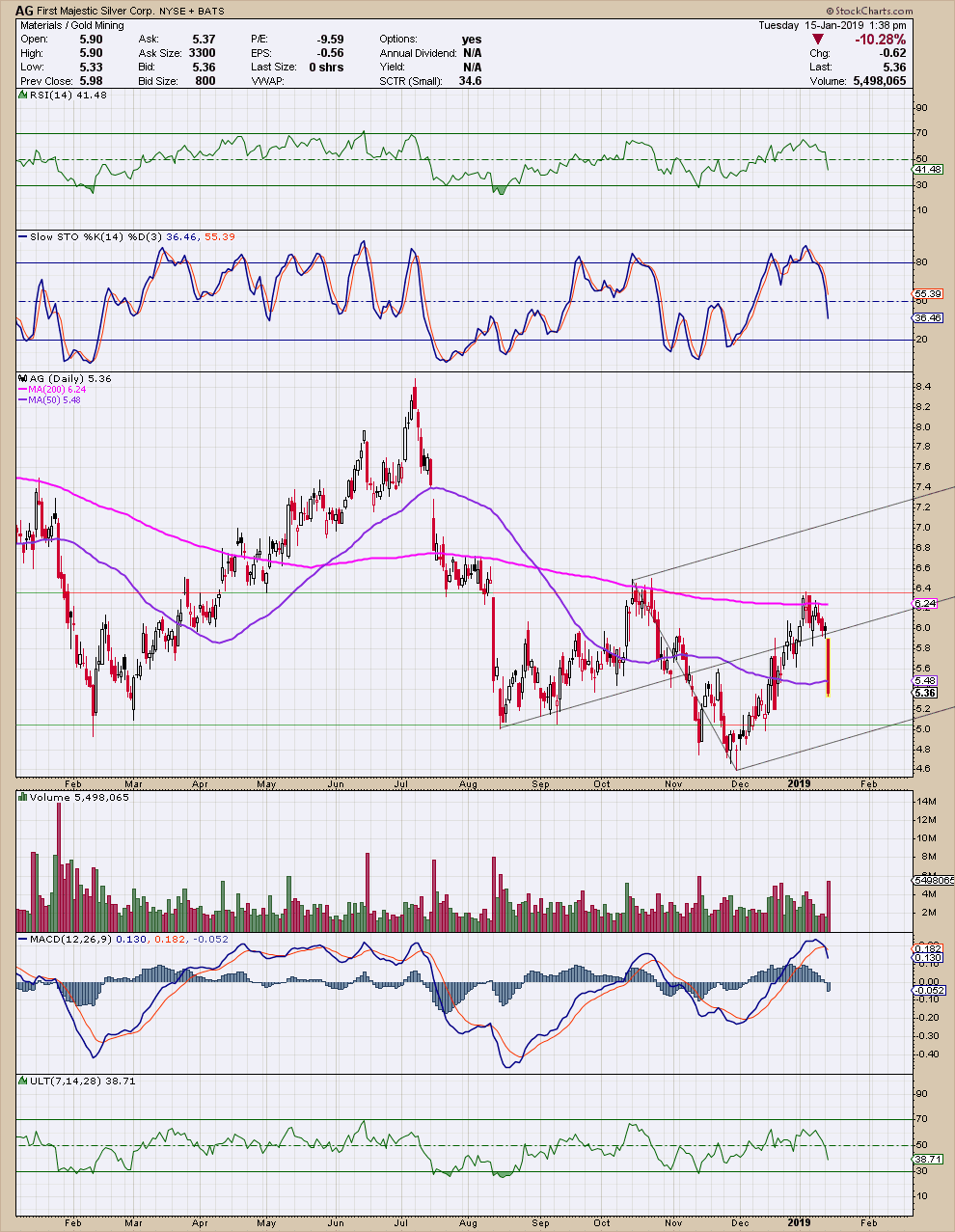Select the MA(50) 5.48 legend entry
This screenshot has width=955, height=1232.
pos(54,400)
